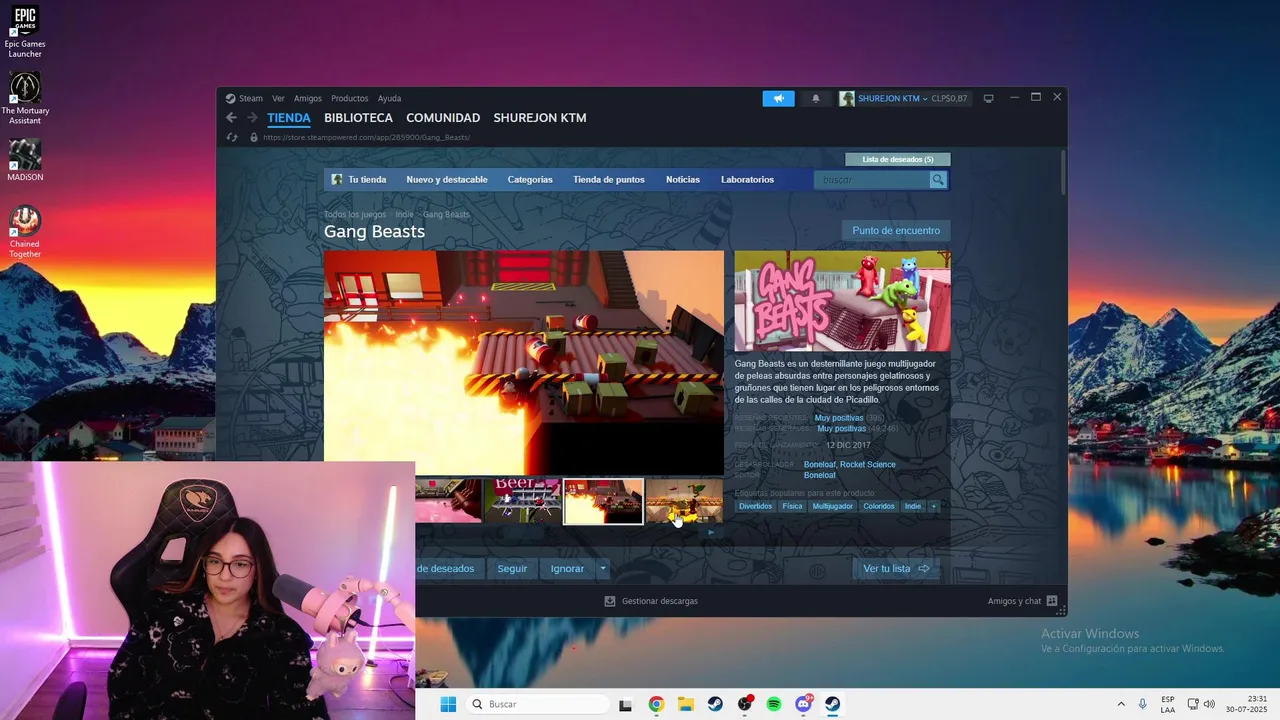
Task: Expand more tags with the plus button
Action: click(x=934, y=506)
